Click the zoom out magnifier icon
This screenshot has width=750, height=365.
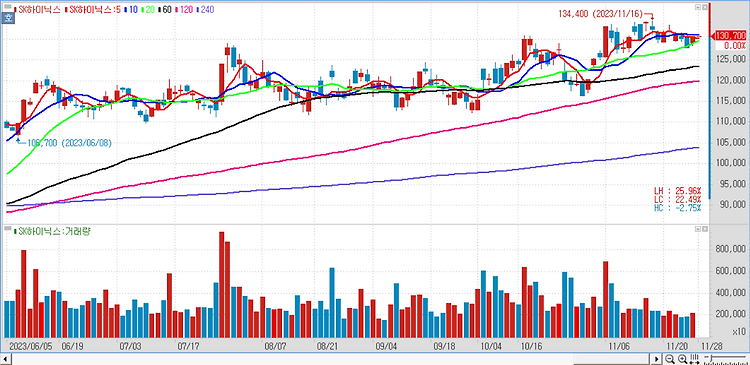(670, 359)
